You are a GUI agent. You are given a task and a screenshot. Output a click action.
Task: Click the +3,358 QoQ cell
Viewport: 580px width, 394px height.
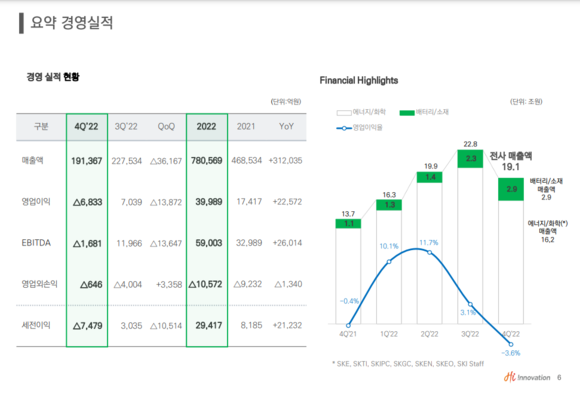[169, 284]
